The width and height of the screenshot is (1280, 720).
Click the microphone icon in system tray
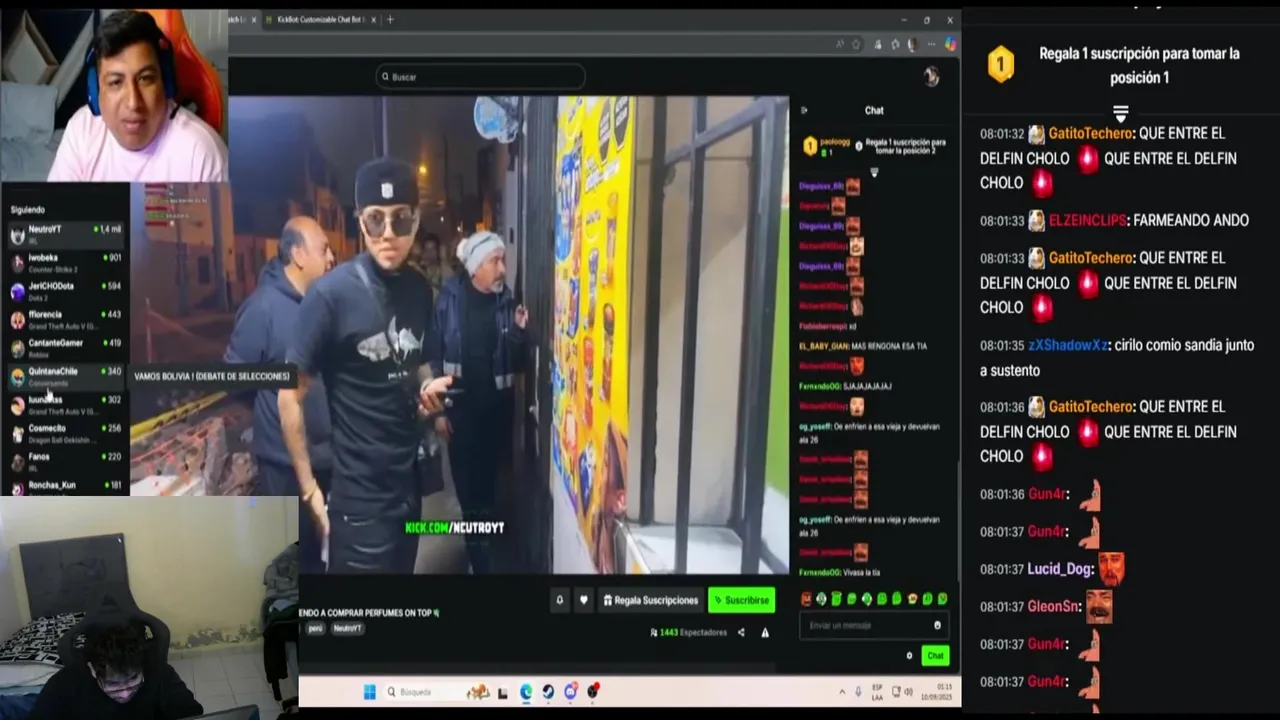pos(858,691)
